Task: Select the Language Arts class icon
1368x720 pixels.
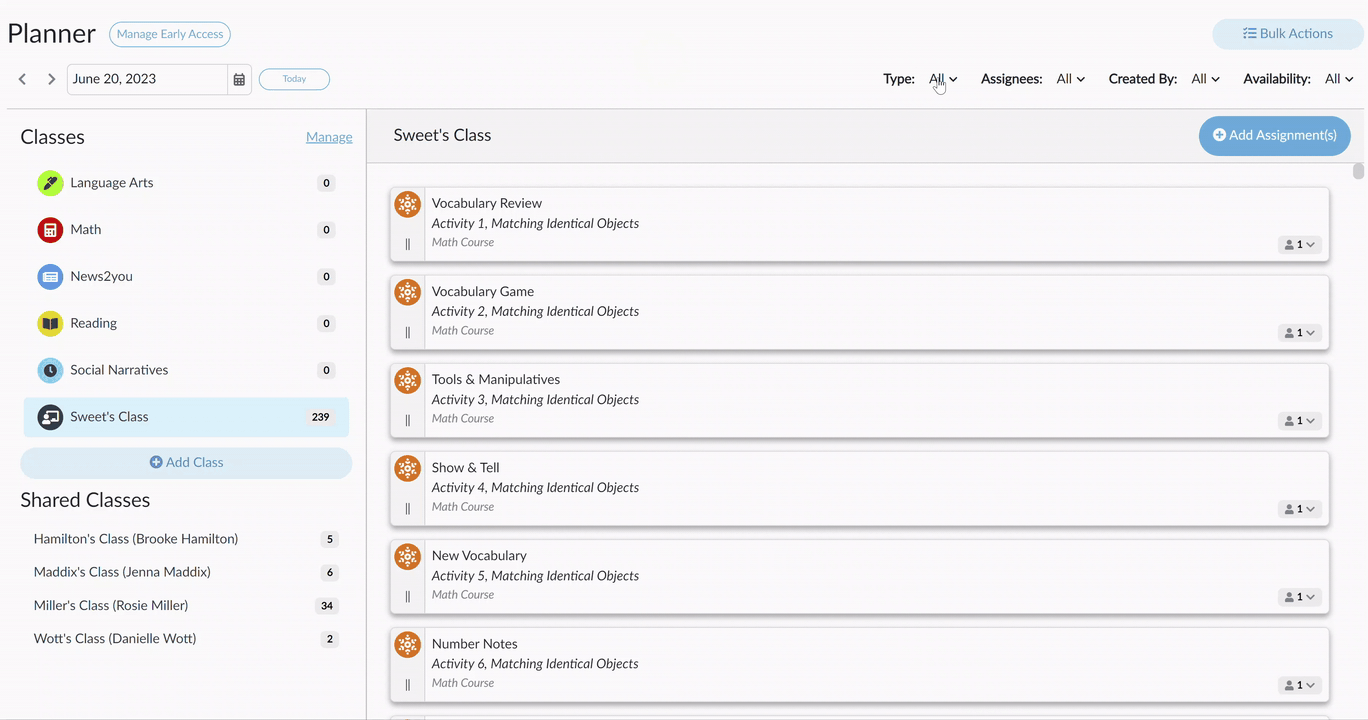Action: point(50,183)
